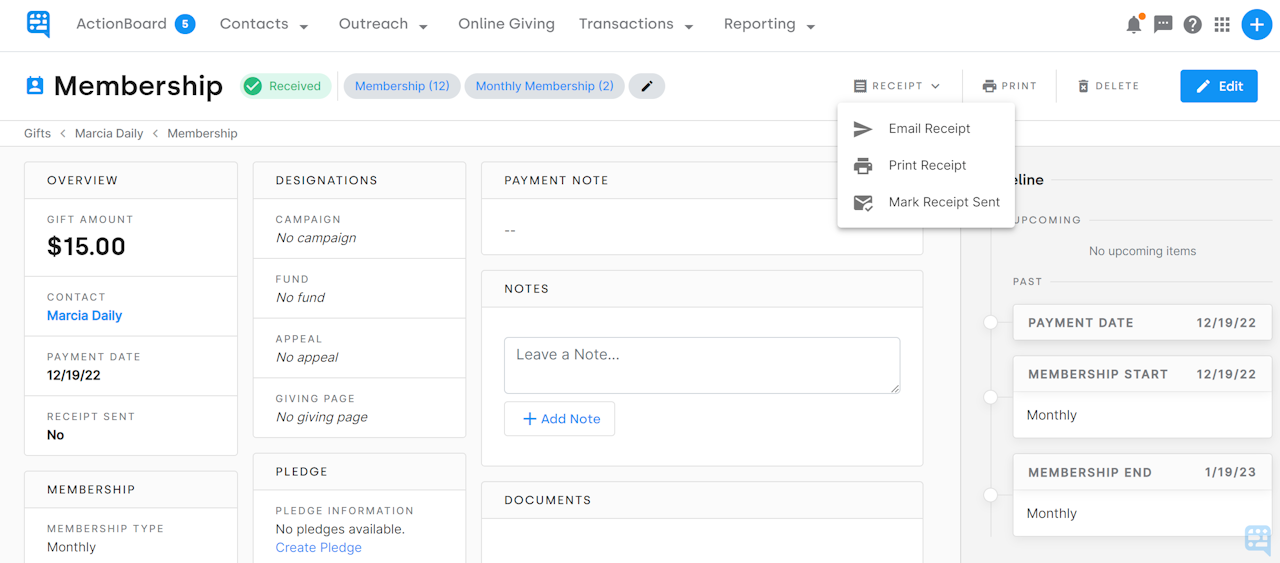
Task: Click the payment date 12/19/22 in Overview
Action: 74,375
